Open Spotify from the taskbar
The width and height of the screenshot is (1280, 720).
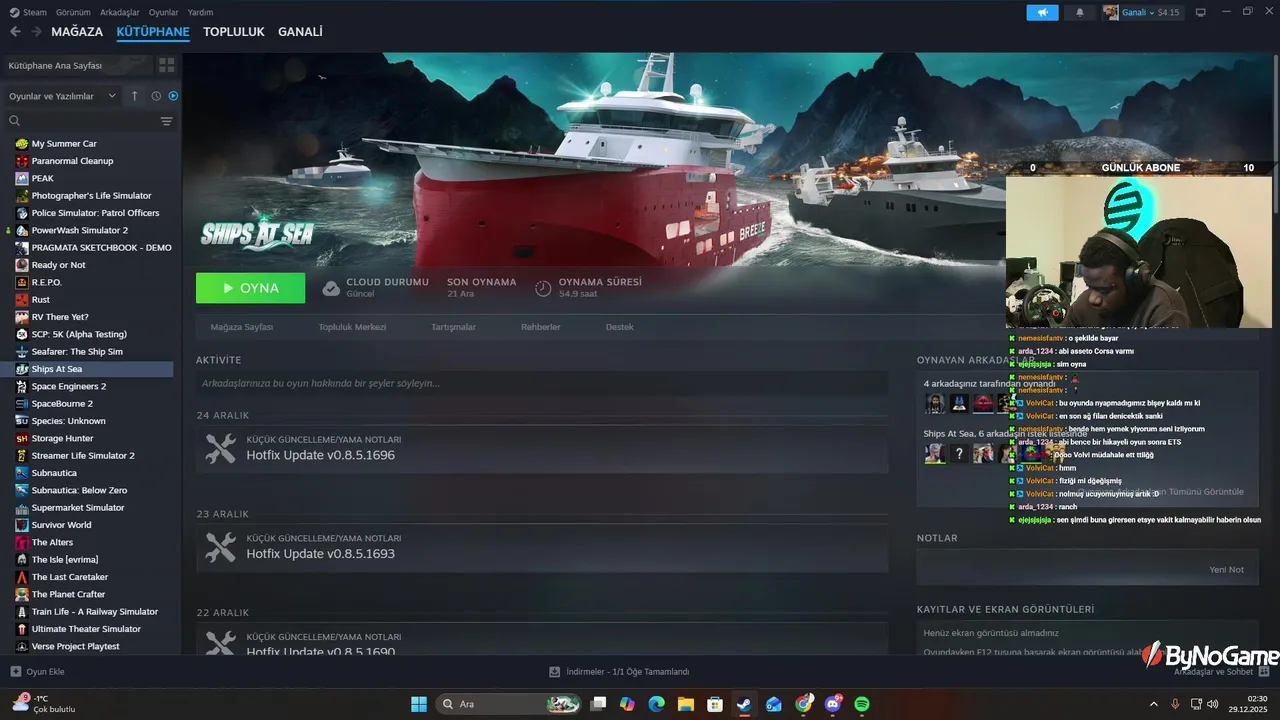(862, 704)
